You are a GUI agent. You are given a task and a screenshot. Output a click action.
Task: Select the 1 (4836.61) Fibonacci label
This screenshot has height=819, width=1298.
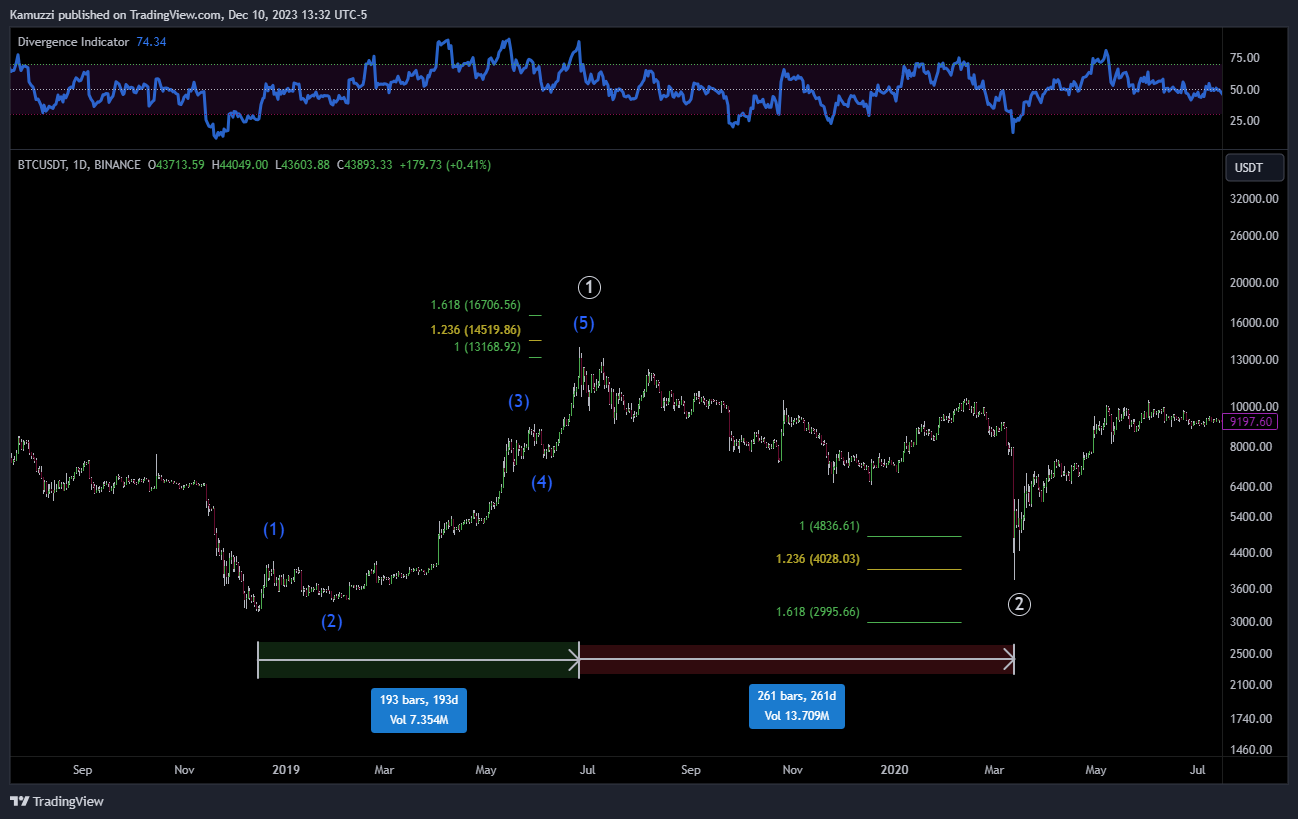(829, 526)
